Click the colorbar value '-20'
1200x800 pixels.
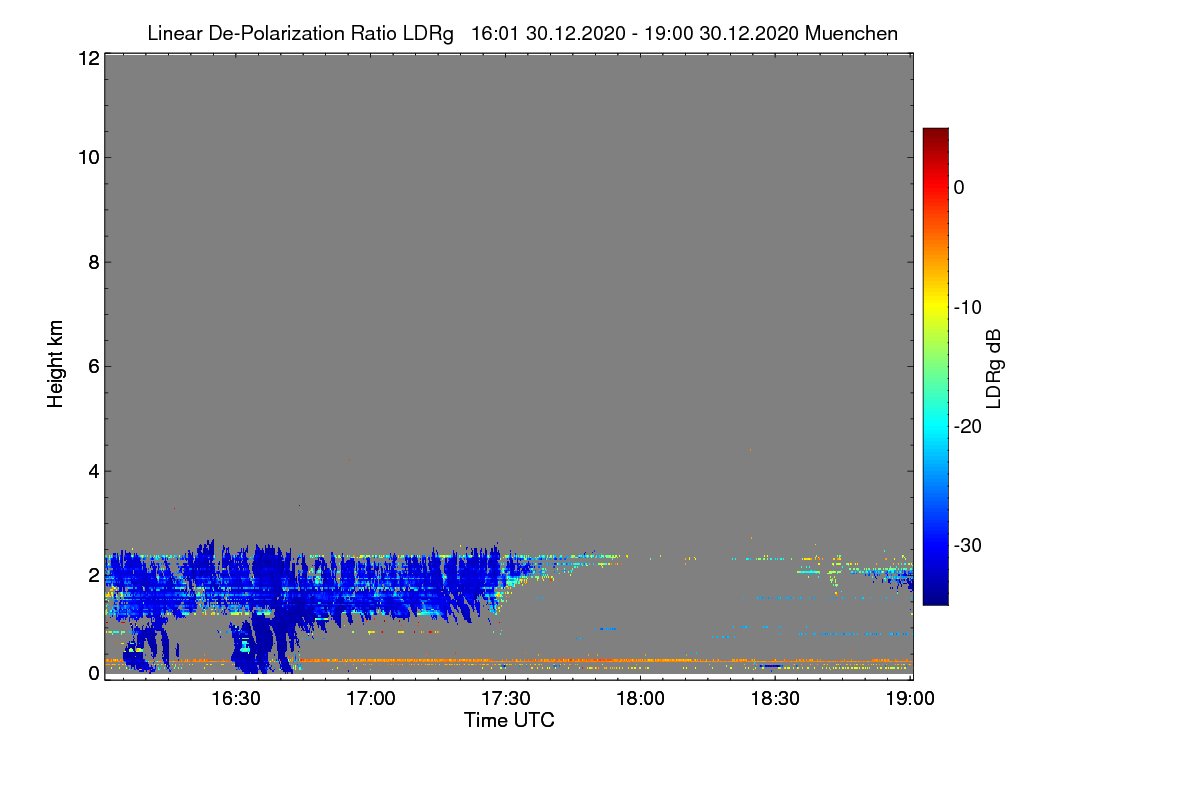(968, 426)
